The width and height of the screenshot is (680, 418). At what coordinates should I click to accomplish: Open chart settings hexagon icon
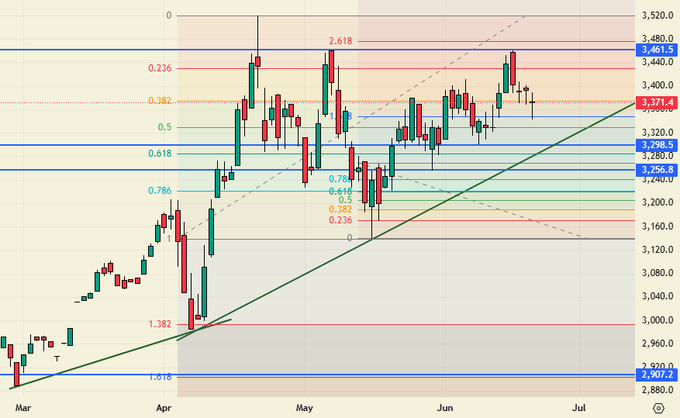click(657, 408)
